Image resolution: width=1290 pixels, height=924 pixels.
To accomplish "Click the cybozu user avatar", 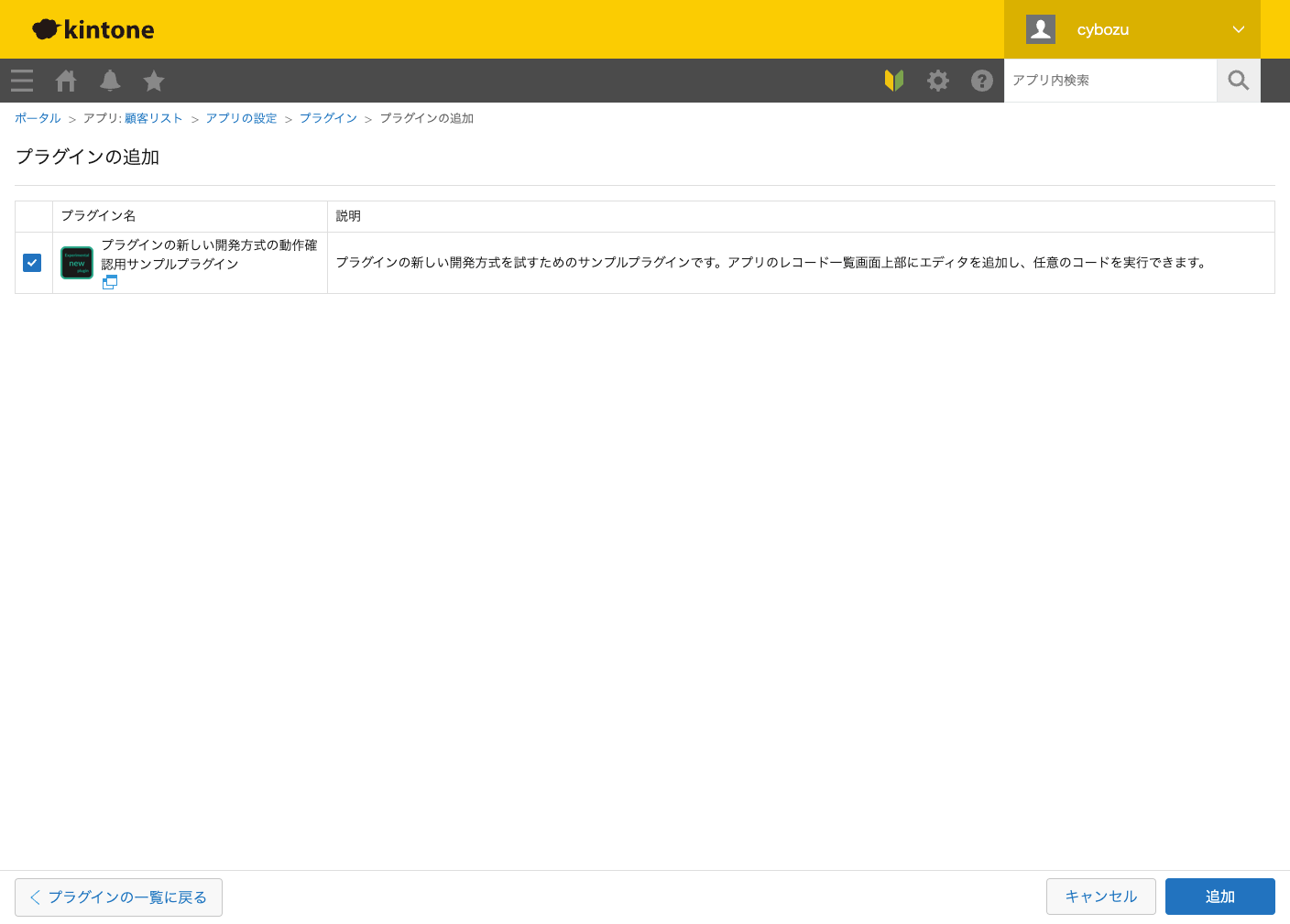I will [1041, 29].
